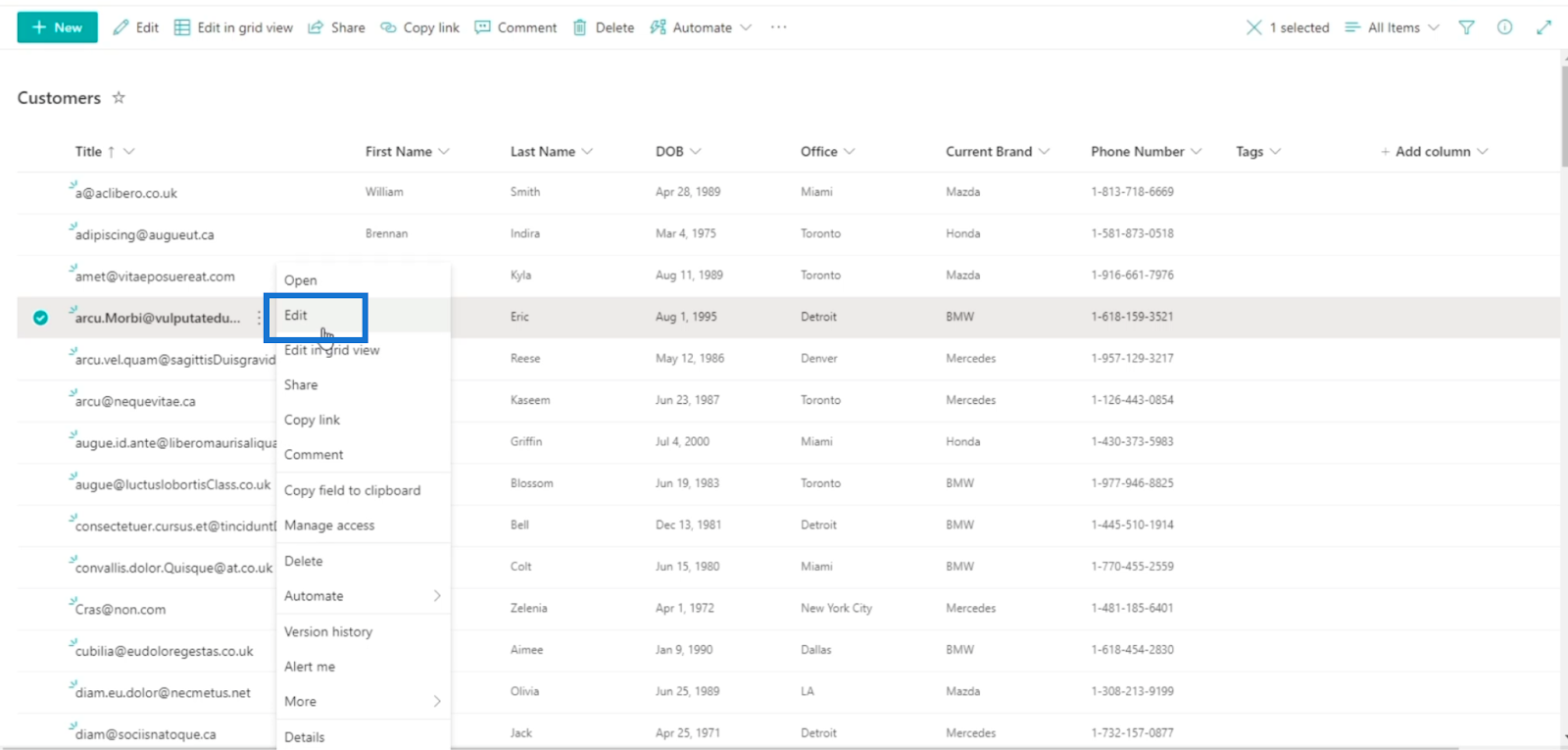The height and width of the screenshot is (750, 1568).
Task: Click Add column header
Action: [x=1434, y=151]
